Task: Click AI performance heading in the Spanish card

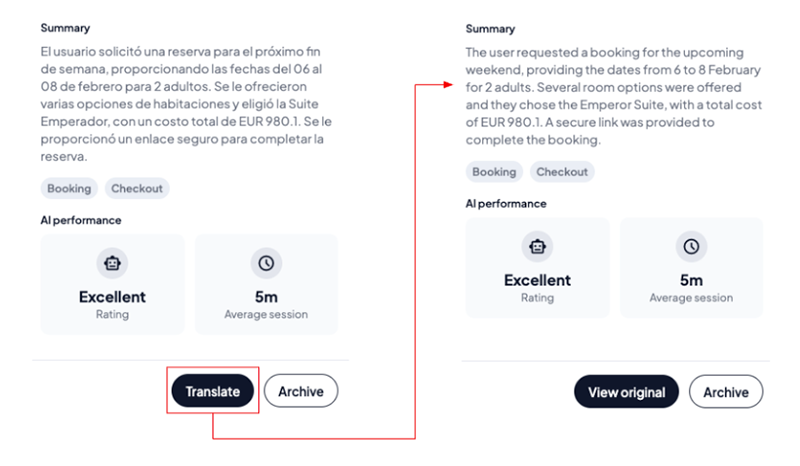Action: coord(81,220)
